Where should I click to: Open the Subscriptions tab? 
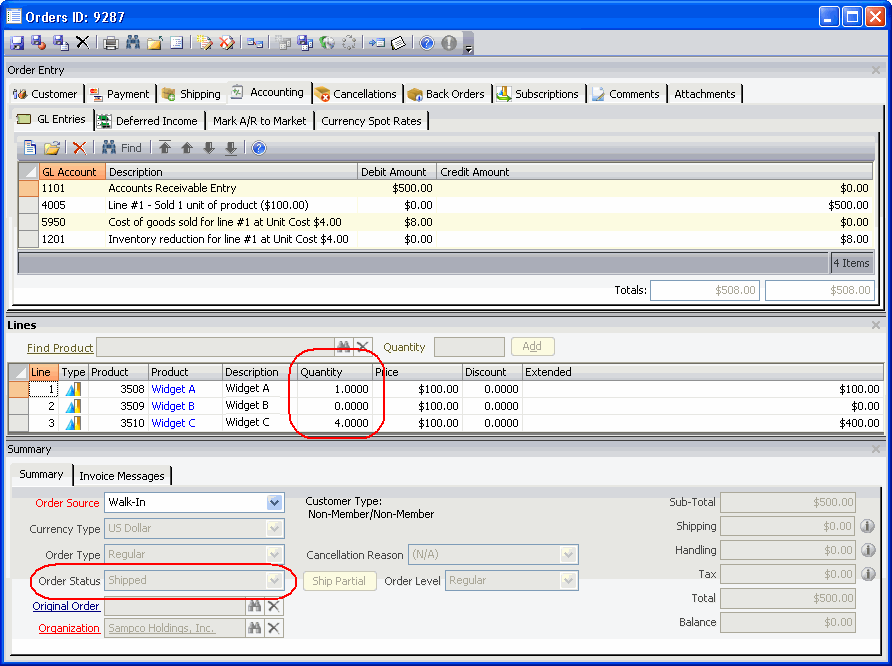point(538,94)
